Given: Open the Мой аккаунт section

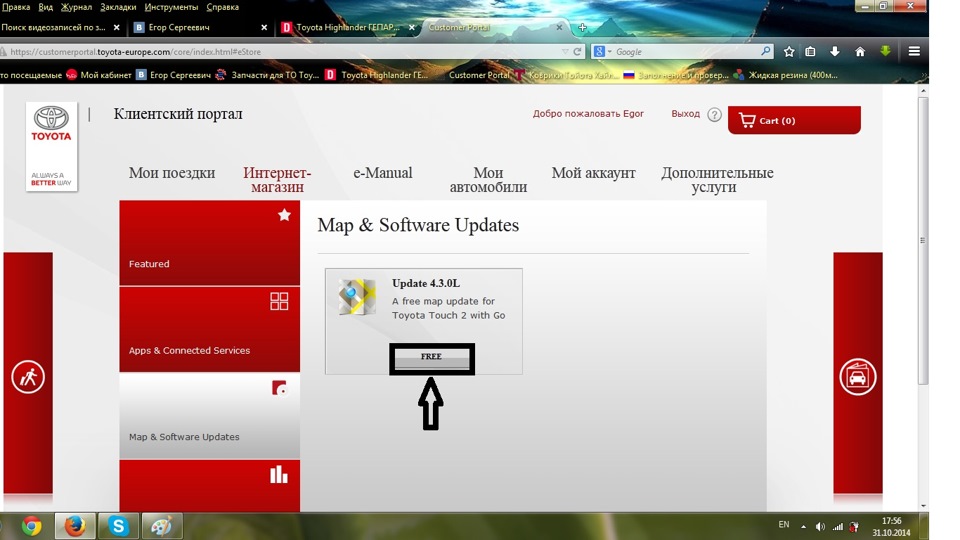Looking at the screenshot, I should click(x=593, y=173).
